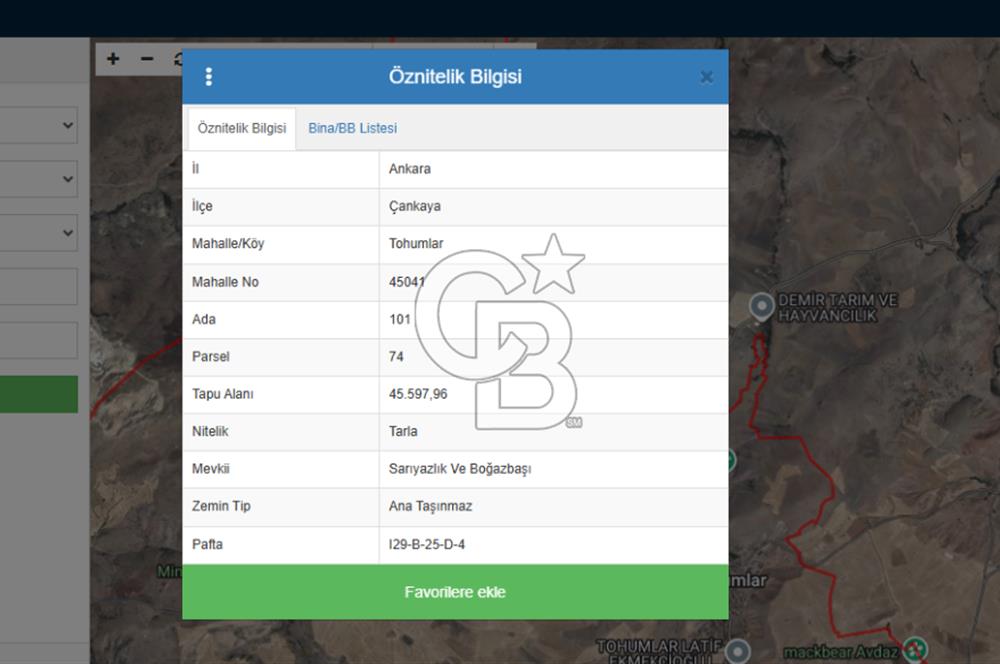Focus the lower text field above green button
The width and height of the screenshot is (1000, 664).
(x=38, y=340)
